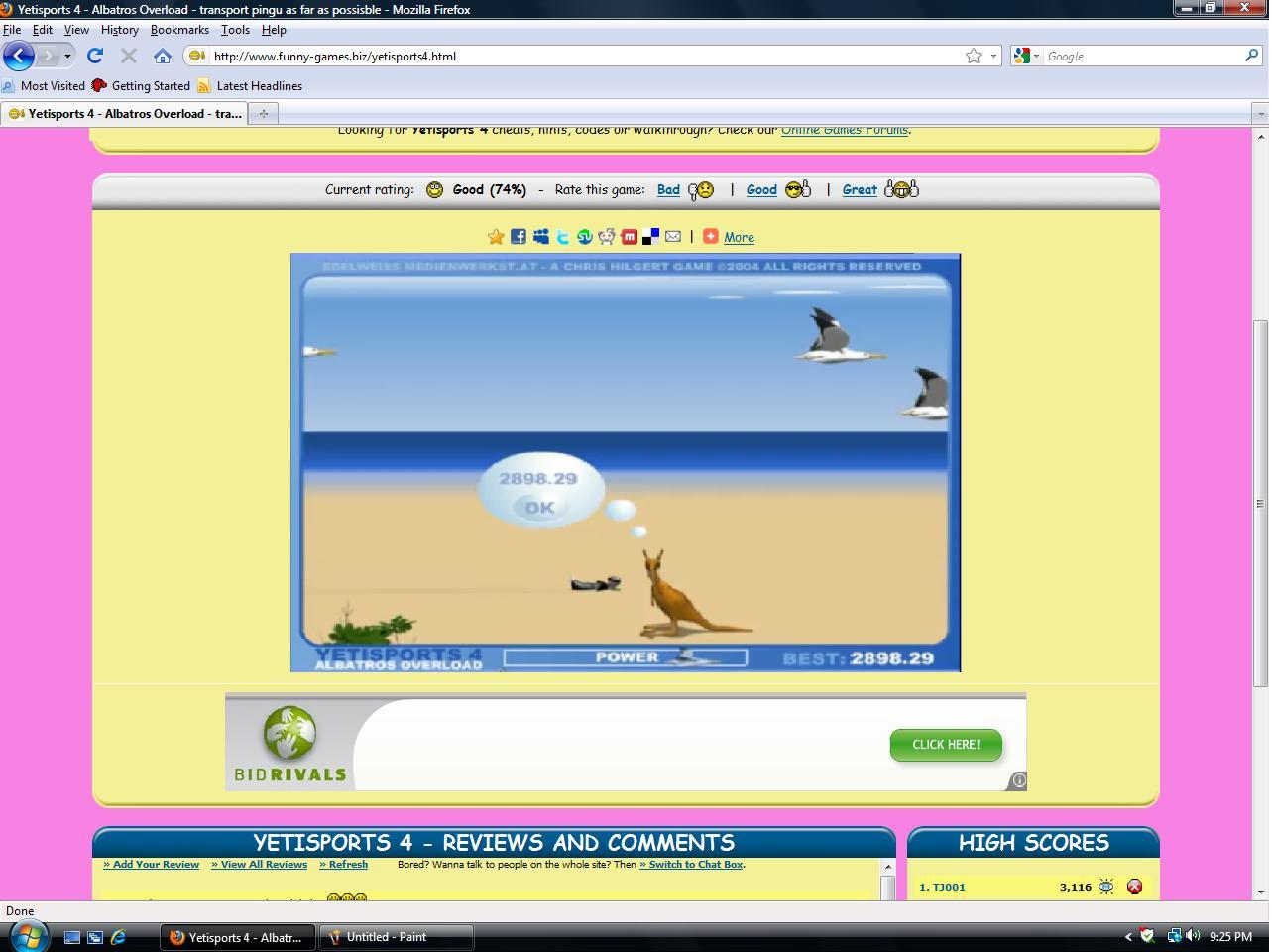Open View All Reviews link

(x=259, y=864)
